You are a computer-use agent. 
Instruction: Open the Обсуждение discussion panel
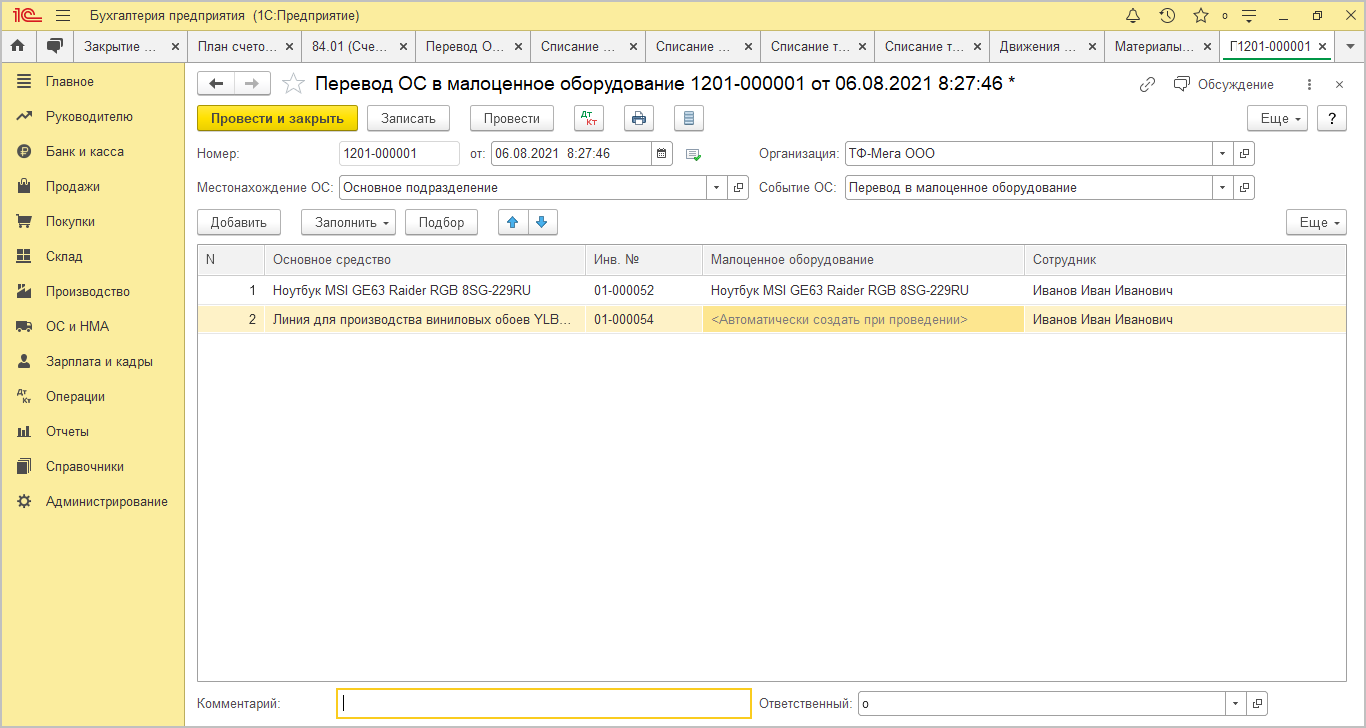1223,85
